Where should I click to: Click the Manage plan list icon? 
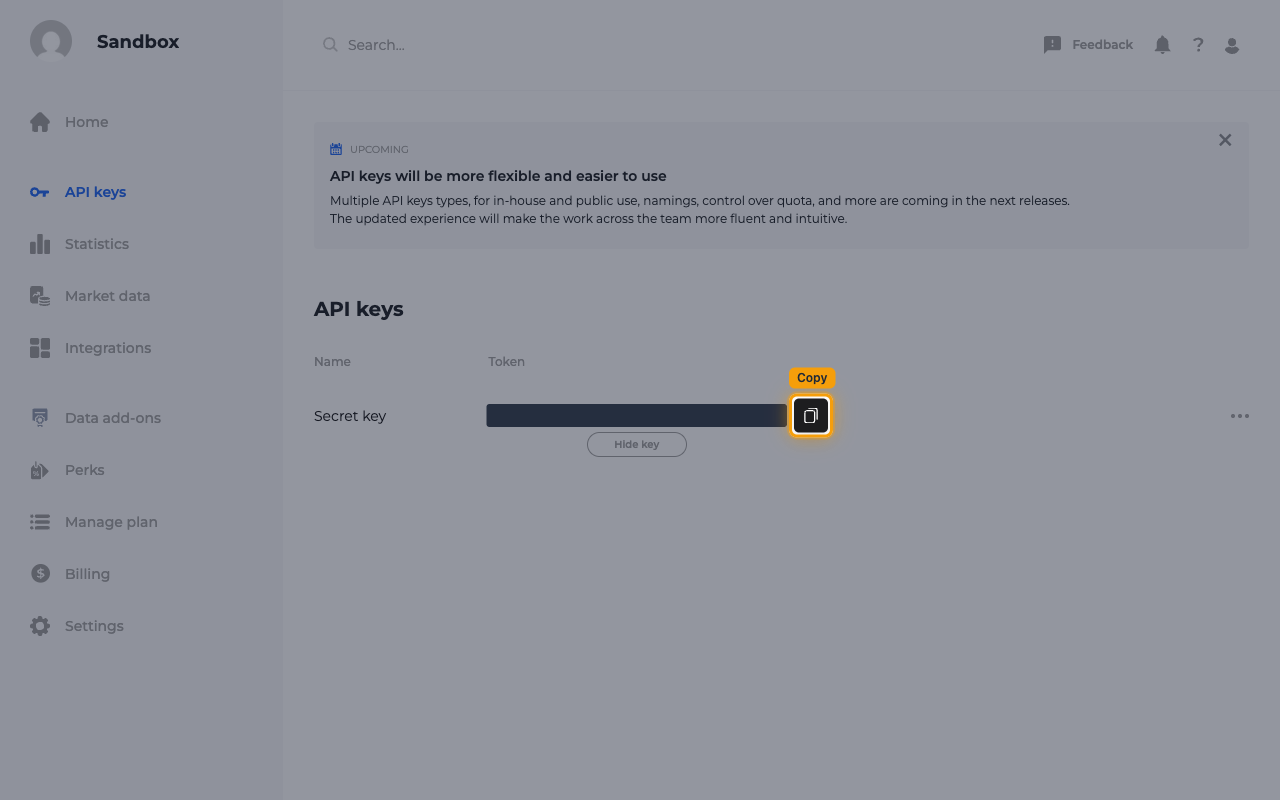40,522
